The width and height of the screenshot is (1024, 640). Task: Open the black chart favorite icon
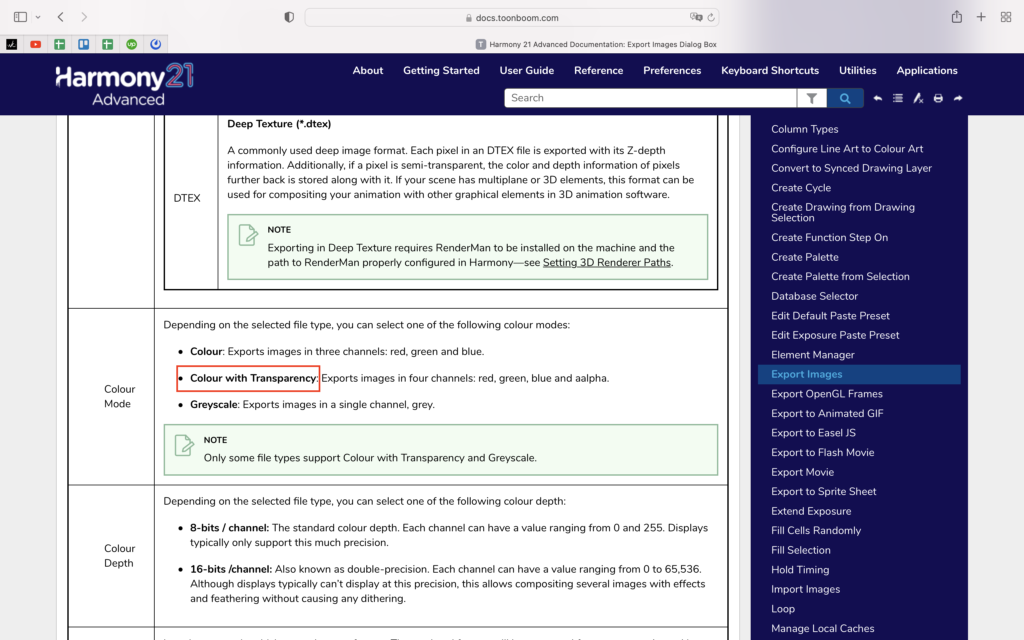pos(12,44)
